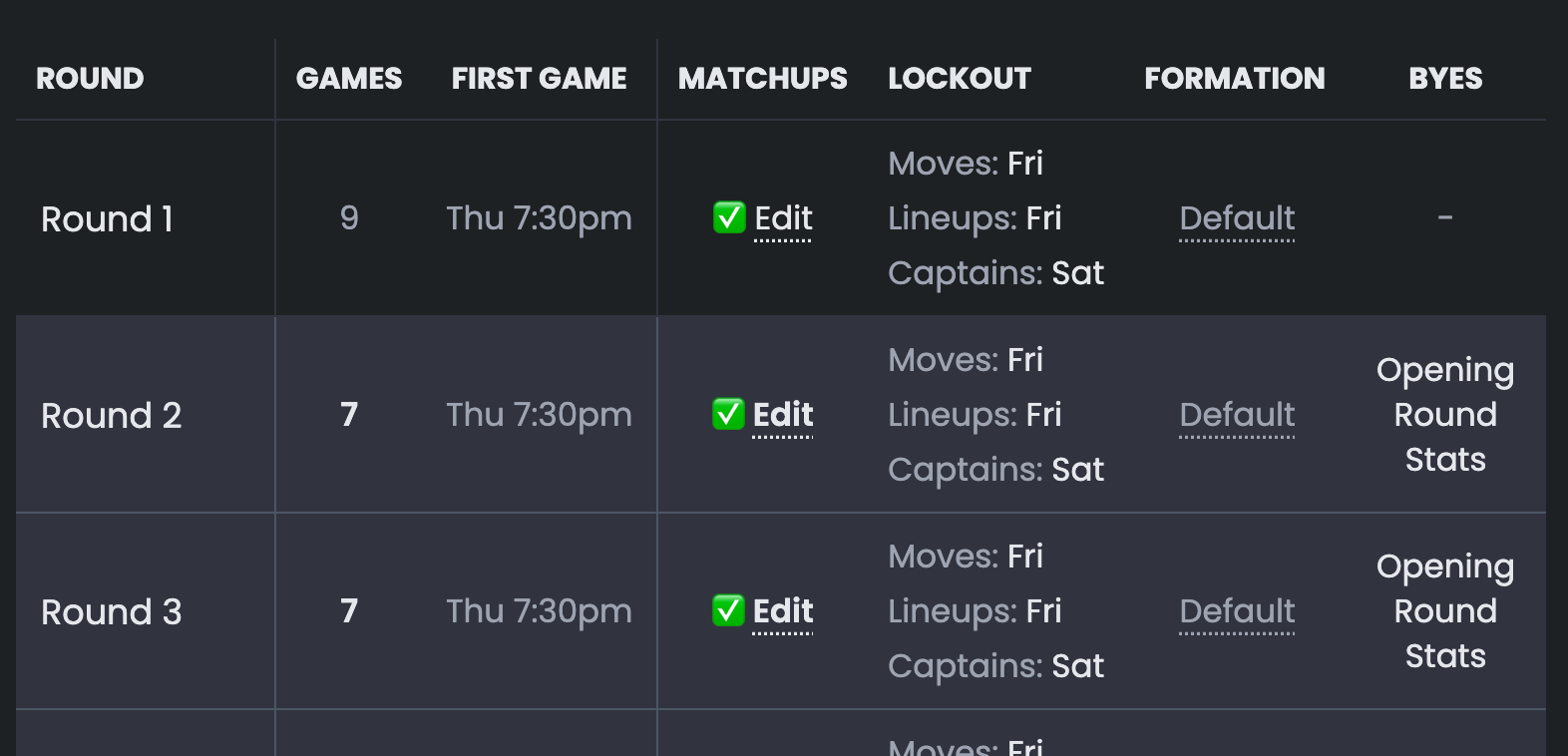This screenshot has height=756, width=1568.
Task: Open the Edit matchups link for Round 3
Action: pos(783,611)
